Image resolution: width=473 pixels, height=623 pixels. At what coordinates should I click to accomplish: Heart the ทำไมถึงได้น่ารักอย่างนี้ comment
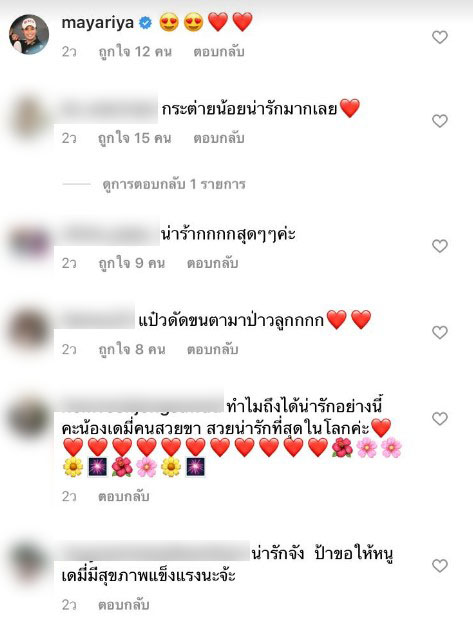tap(440, 418)
